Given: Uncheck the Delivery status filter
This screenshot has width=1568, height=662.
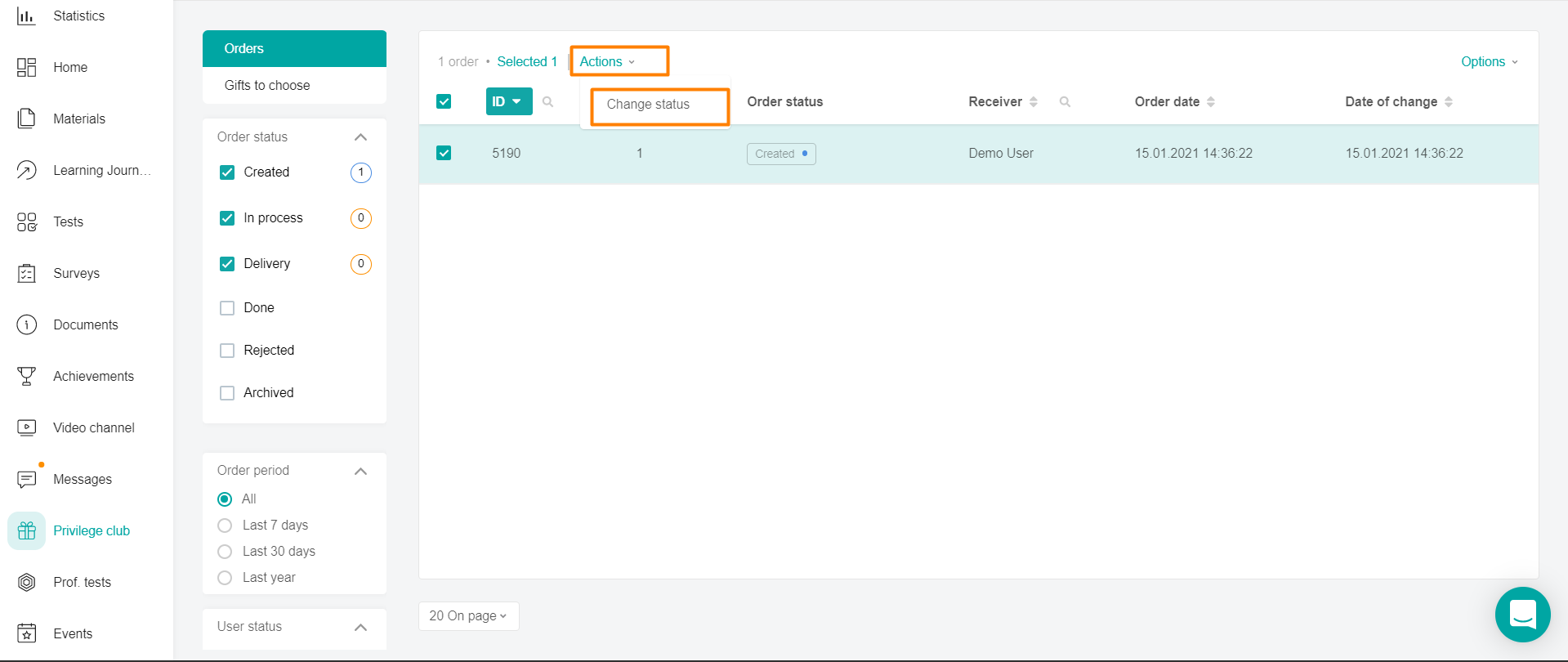Looking at the screenshot, I should point(227,264).
